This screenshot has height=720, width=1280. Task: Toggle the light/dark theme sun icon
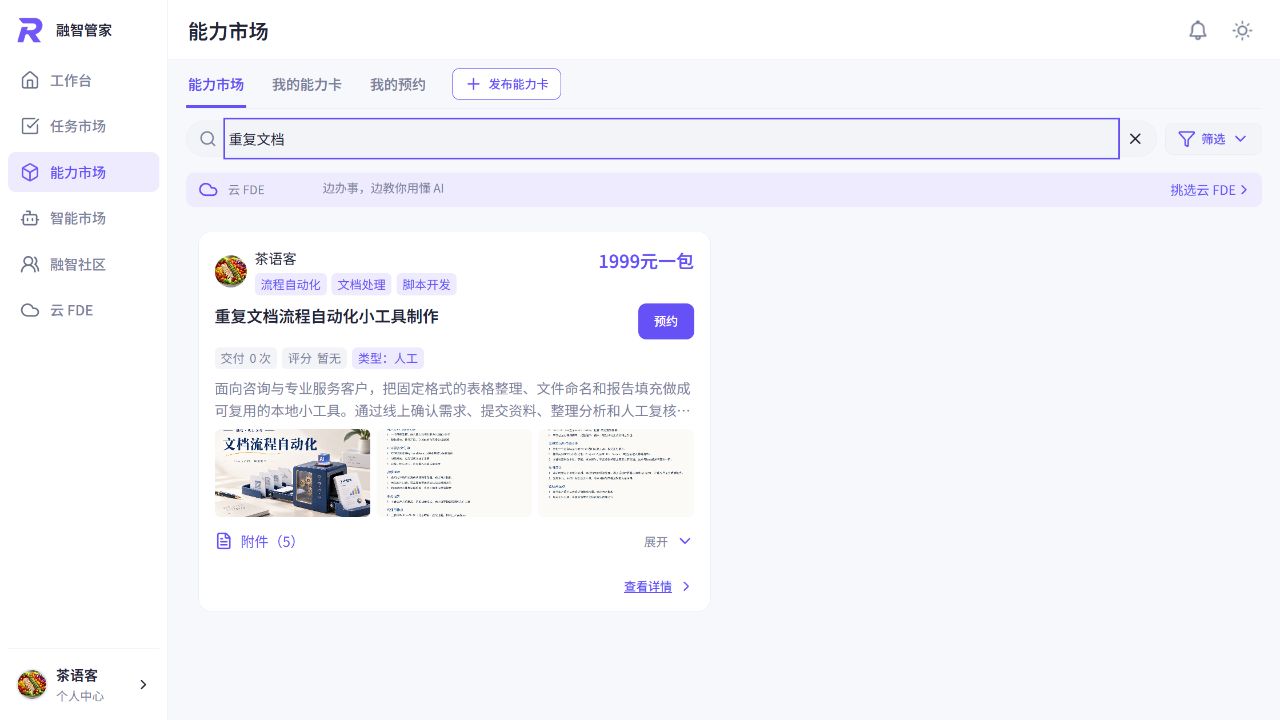1242,30
